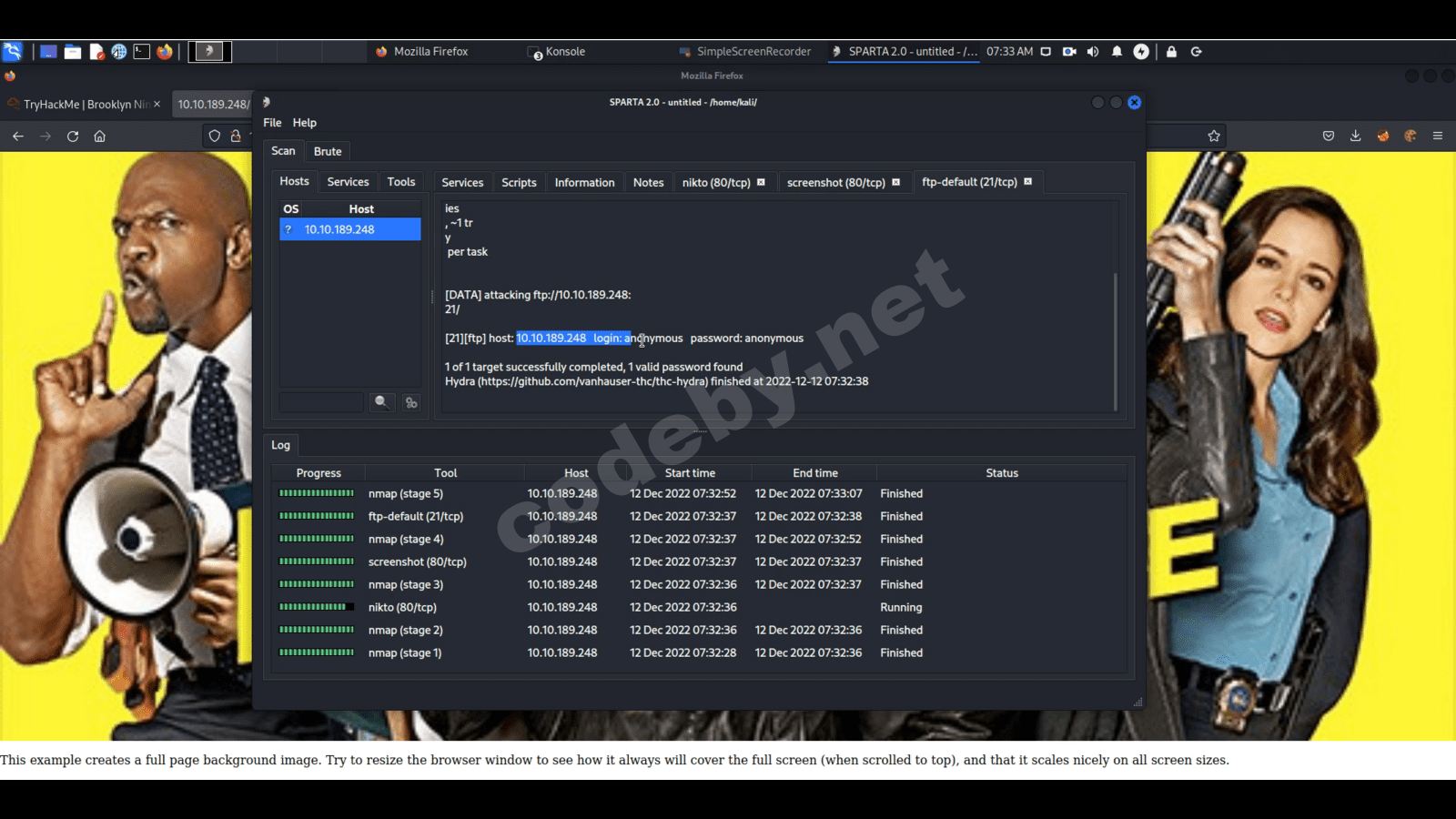Viewport: 1456px width, 819px height.
Task: Open the notifications bell
Action: 1117,52
